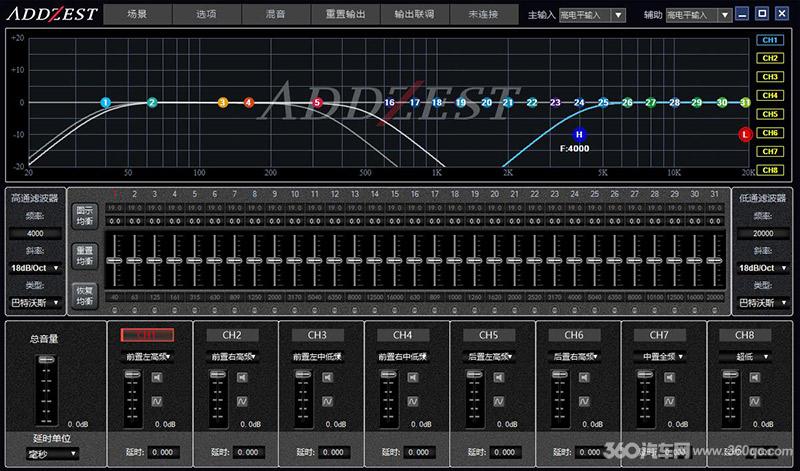Show the CH5 curve using graph side toggle

pyautogui.click(x=770, y=114)
